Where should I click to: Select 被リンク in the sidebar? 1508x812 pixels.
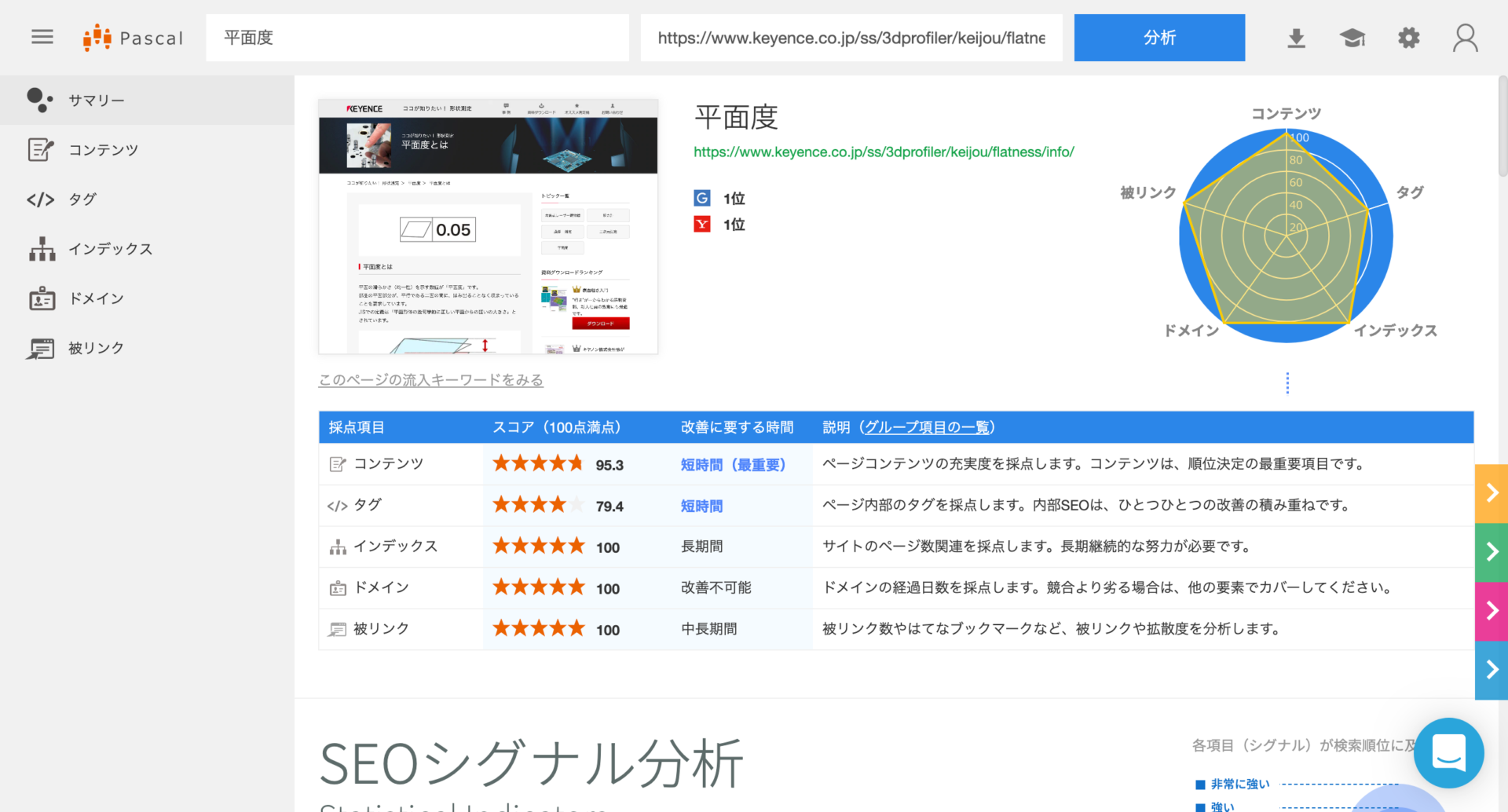pyautogui.click(x=147, y=348)
